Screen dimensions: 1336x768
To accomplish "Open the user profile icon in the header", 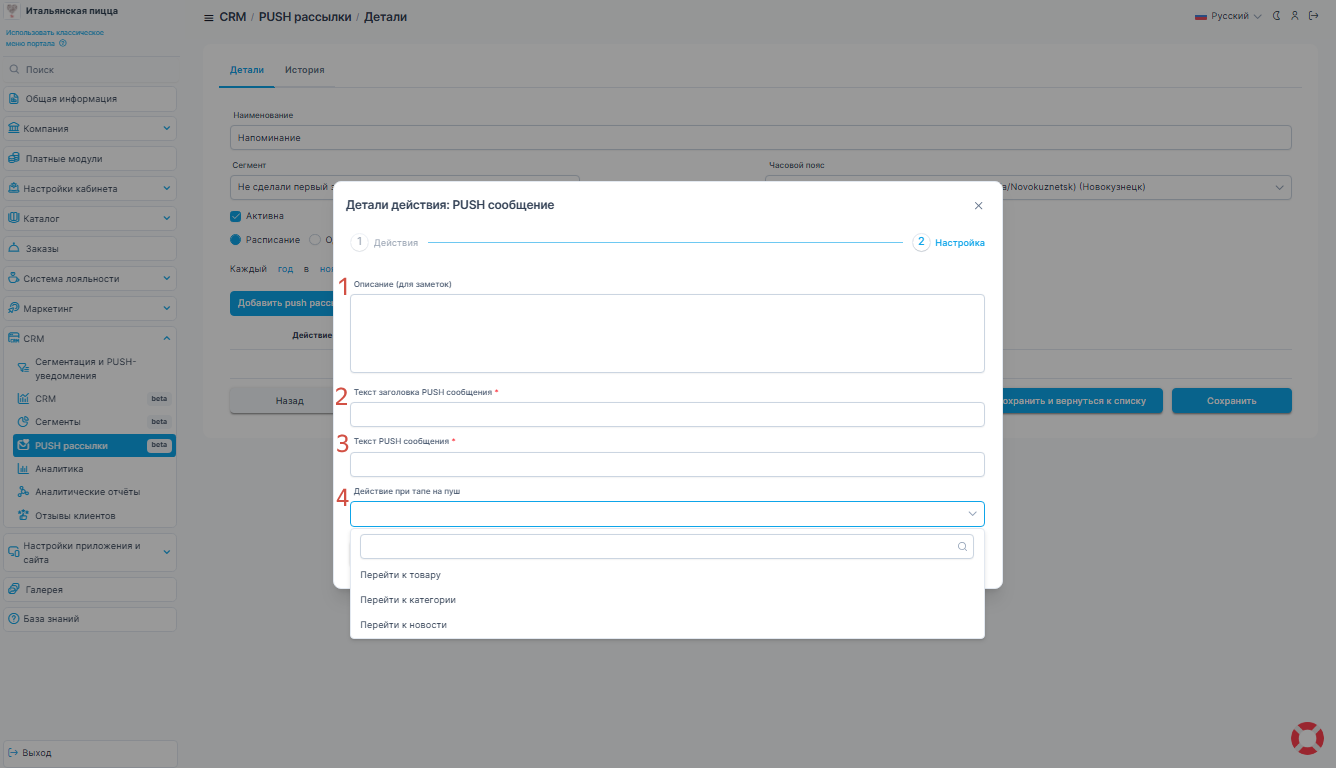I will [1295, 16].
